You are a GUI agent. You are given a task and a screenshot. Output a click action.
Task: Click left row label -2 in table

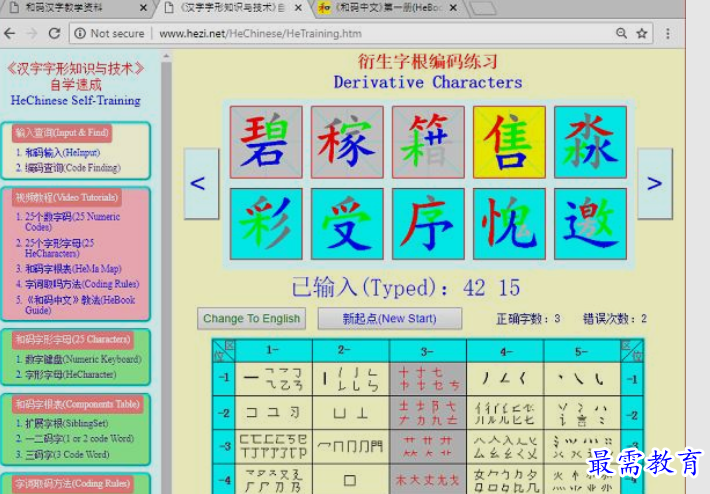pos(224,412)
